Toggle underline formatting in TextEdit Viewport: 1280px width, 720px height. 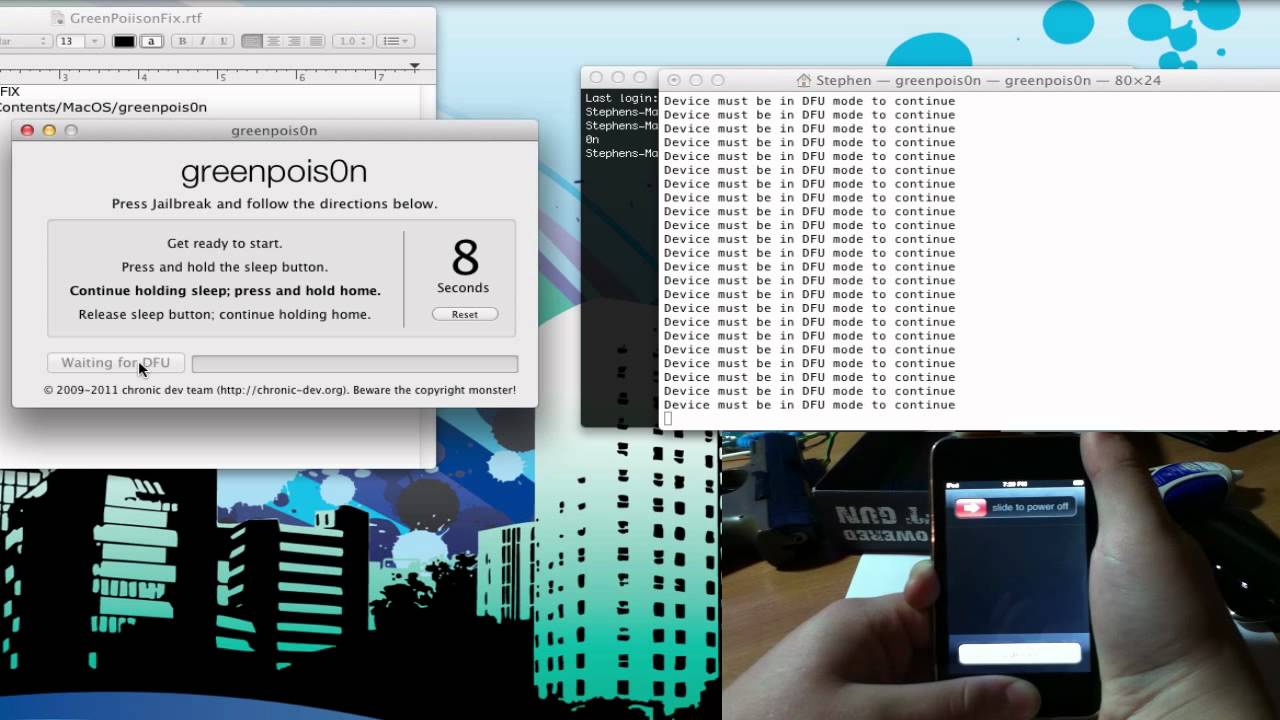[224, 41]
